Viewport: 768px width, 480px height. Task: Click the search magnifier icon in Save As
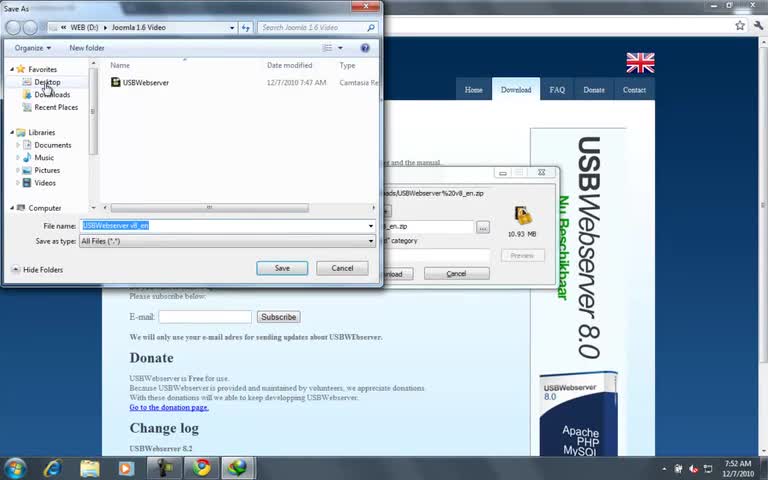371,28
